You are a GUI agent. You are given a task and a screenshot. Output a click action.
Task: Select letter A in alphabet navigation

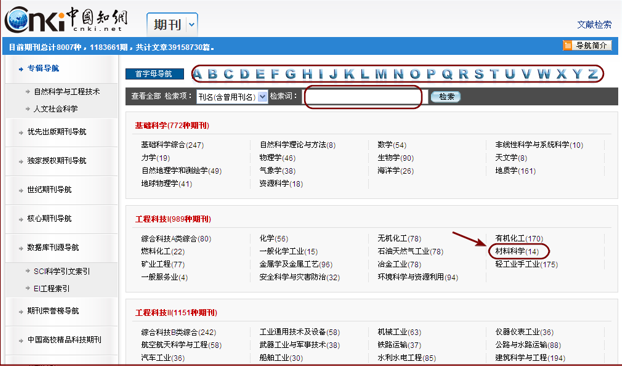[197, 74]
